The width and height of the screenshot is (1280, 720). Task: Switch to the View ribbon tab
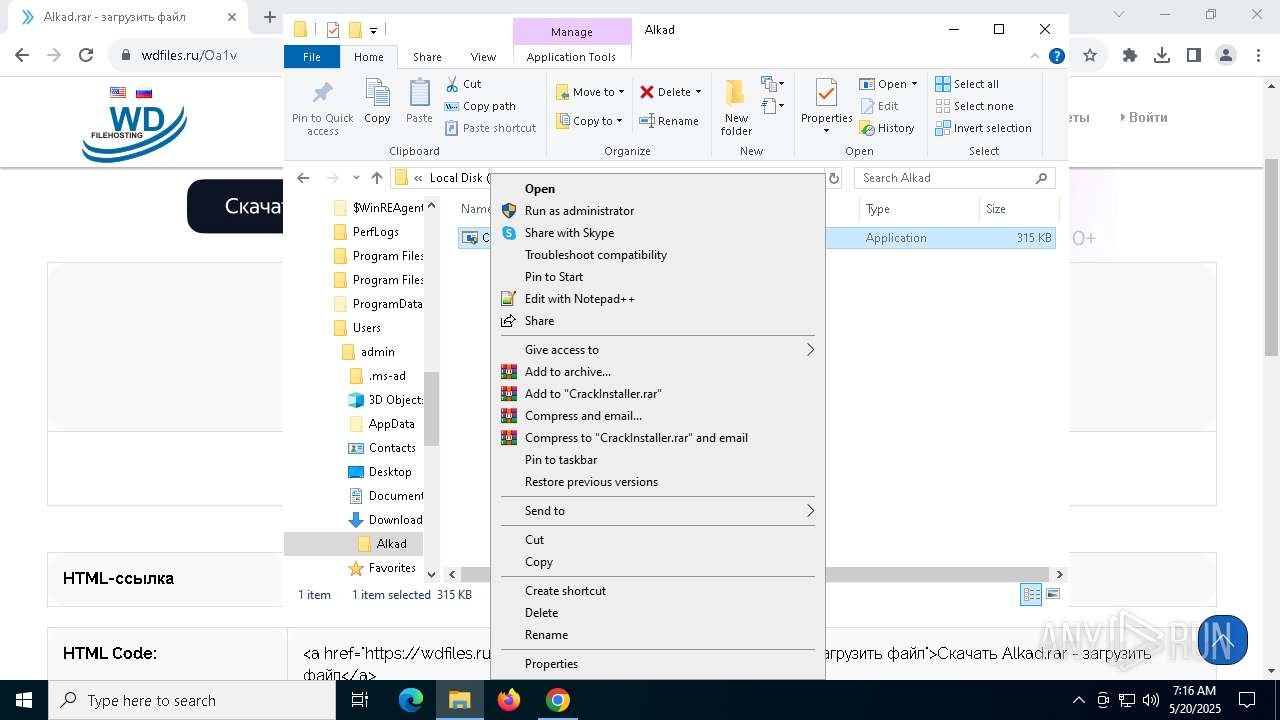coord(483,57)
